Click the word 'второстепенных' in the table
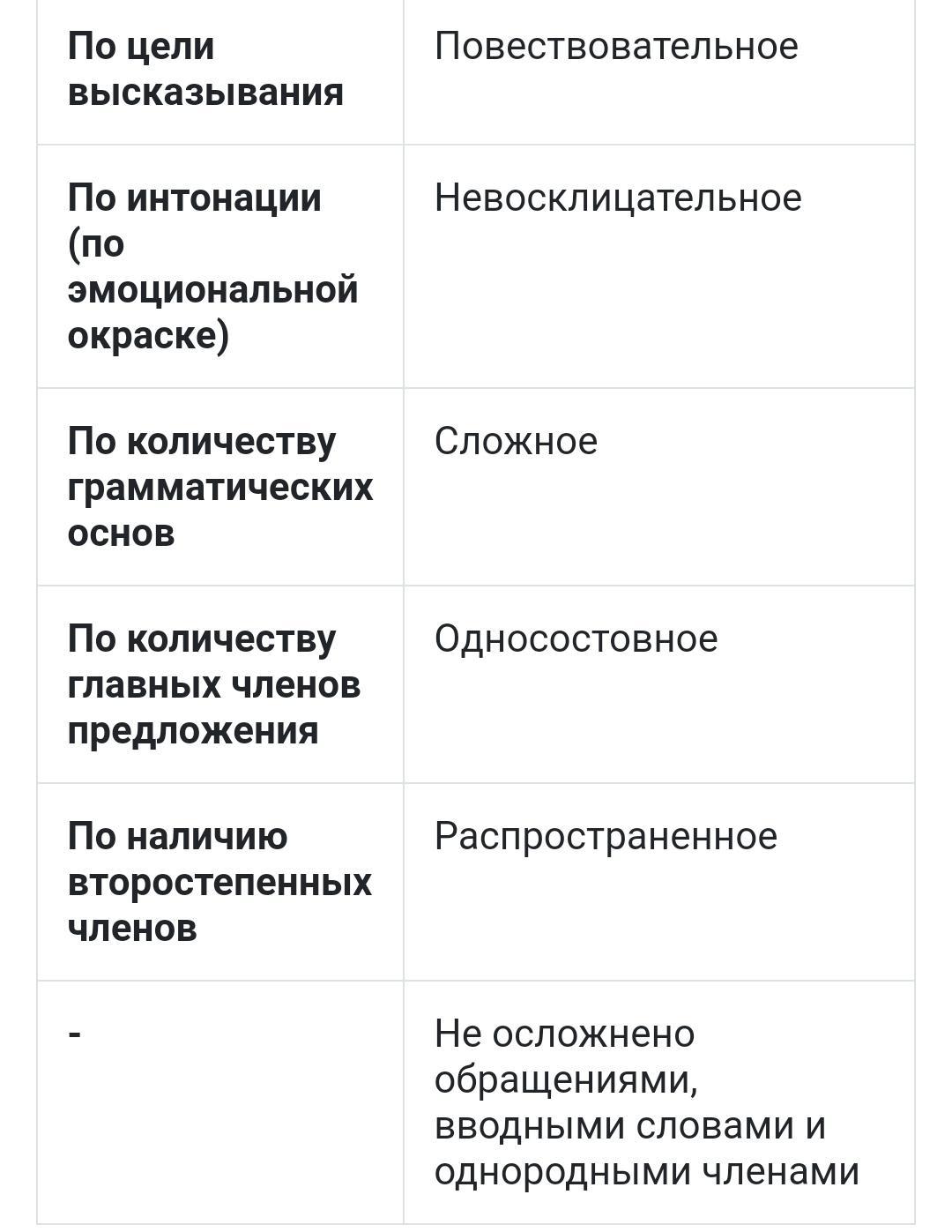This screenshot has height=1232, width=952. point(219,882)
